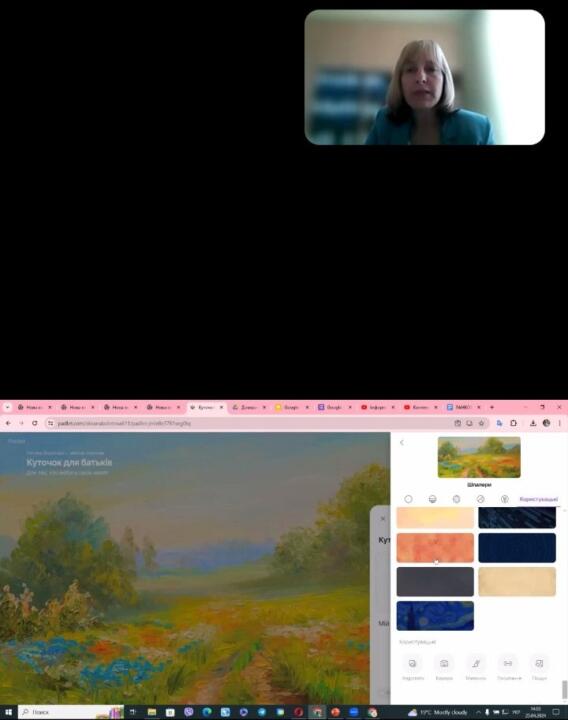This screenshot has width=568, height=720.
Task: Select the fourth wallpaper category icon
Action: pos(480,499)
